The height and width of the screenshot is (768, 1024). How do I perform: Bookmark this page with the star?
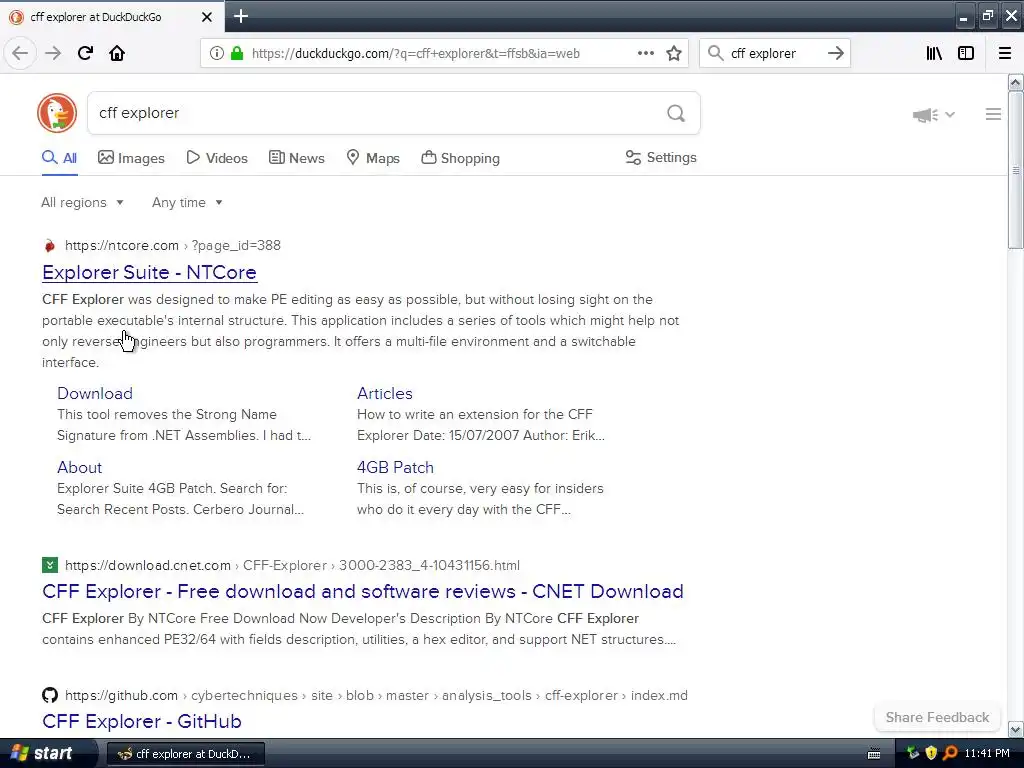(x=674, y=53)
